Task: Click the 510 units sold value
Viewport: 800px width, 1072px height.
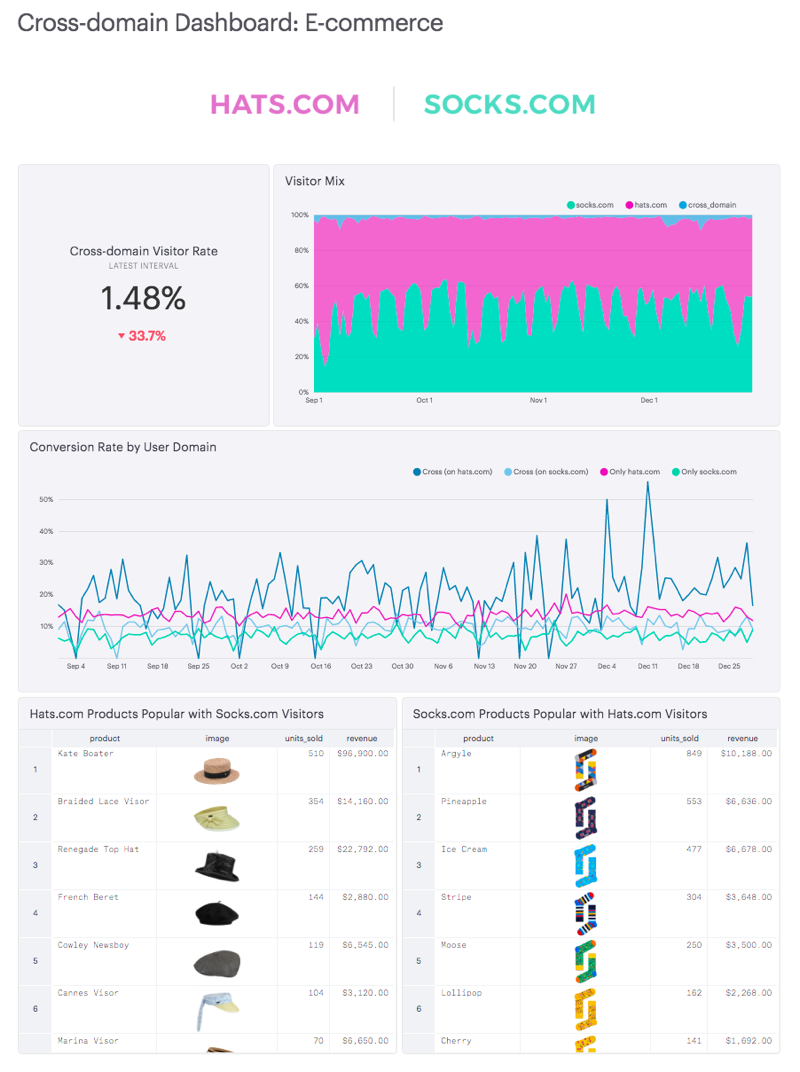Action: (316, 753)
